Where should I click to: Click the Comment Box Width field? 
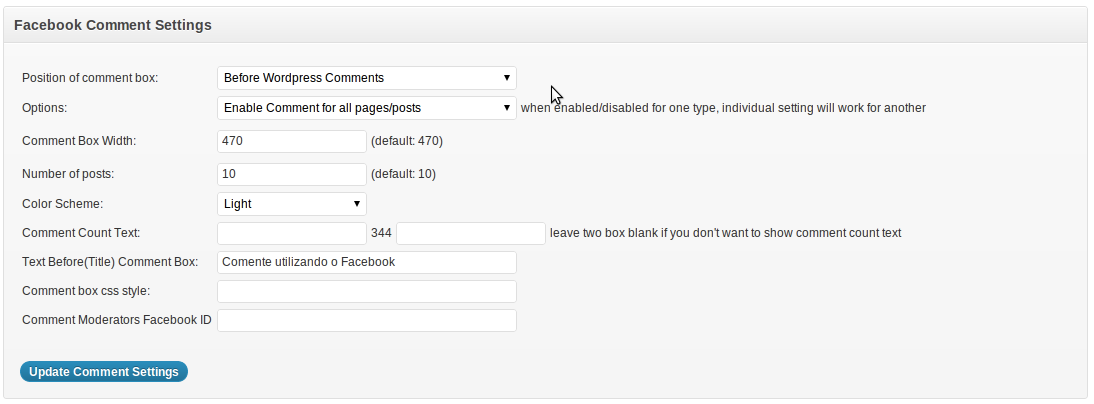(292, 141)
